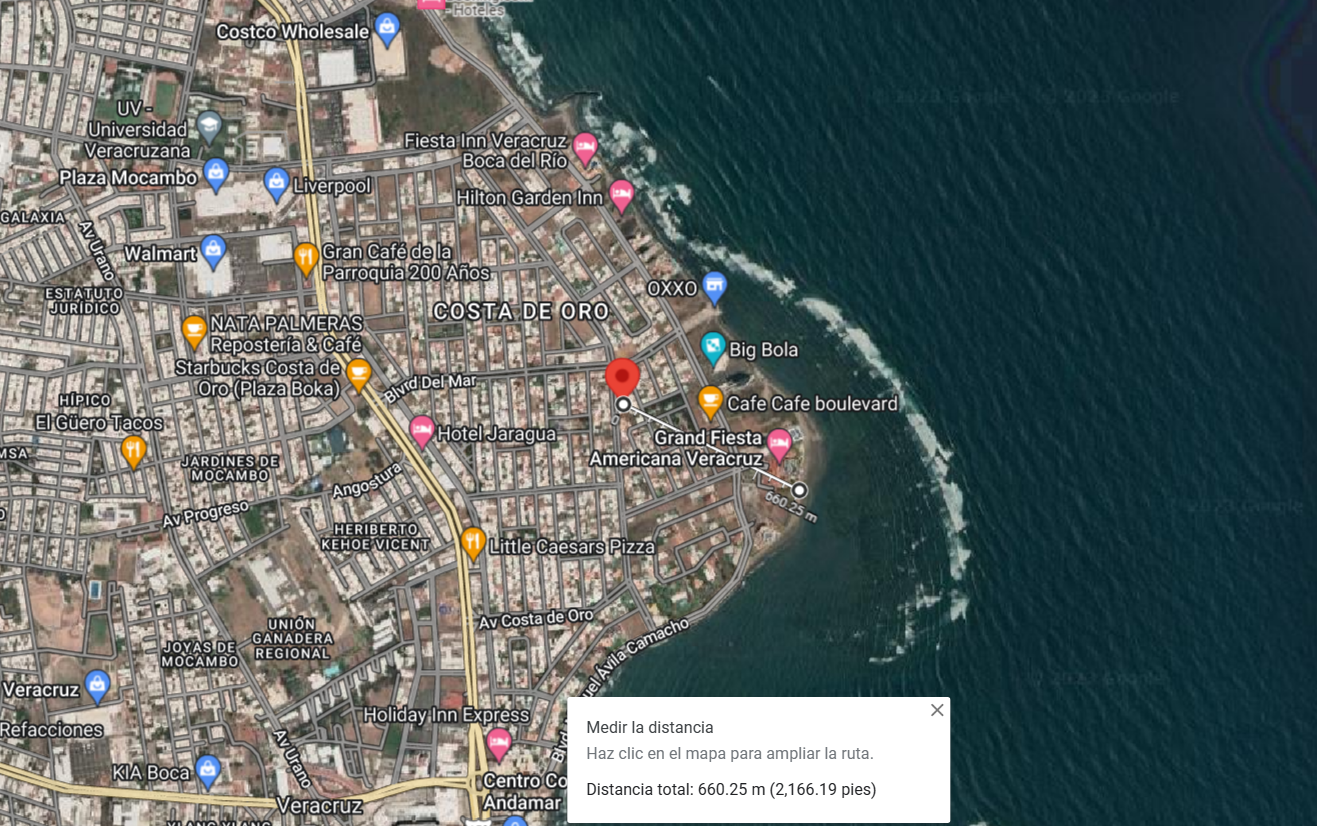Click the Liverpool store marker
1317x826 pixels.
pyautogui.click(x=277, y=183)
